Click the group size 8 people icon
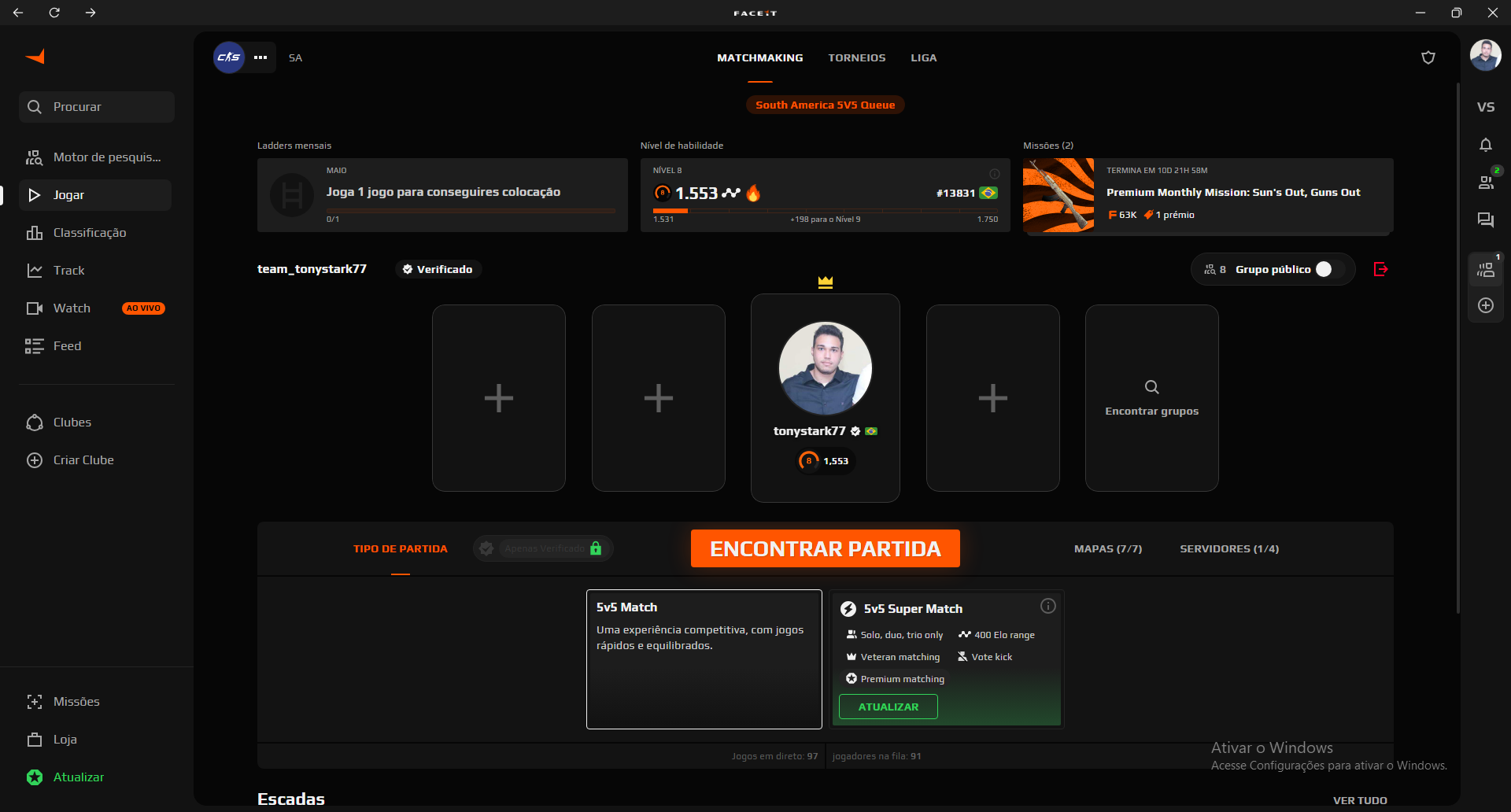The width and height of the screenshot is (1511, 812). [x=1210, y=269]
